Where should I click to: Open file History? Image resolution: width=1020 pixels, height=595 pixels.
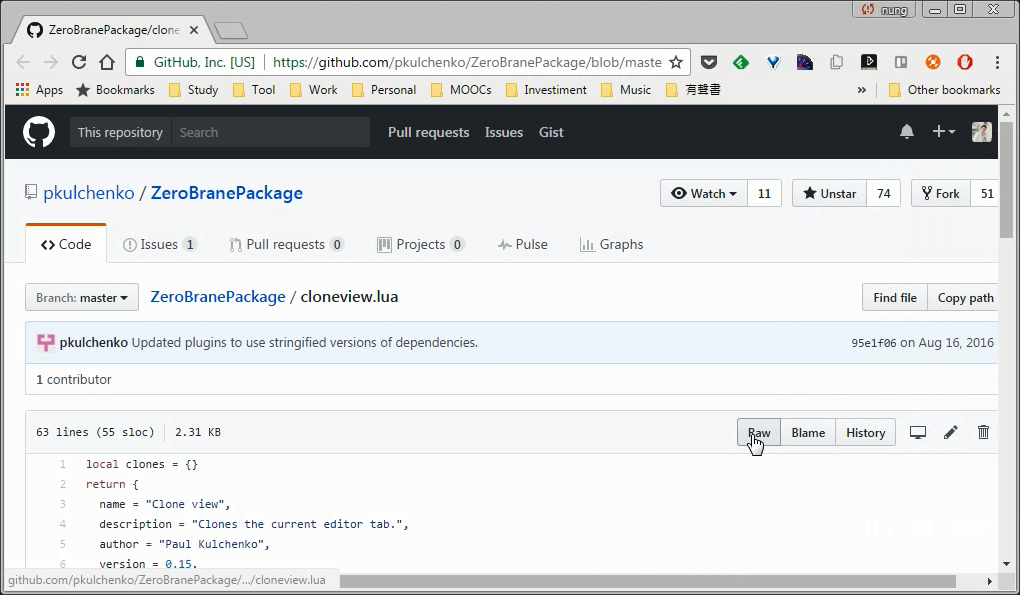[x=865, y=432]
